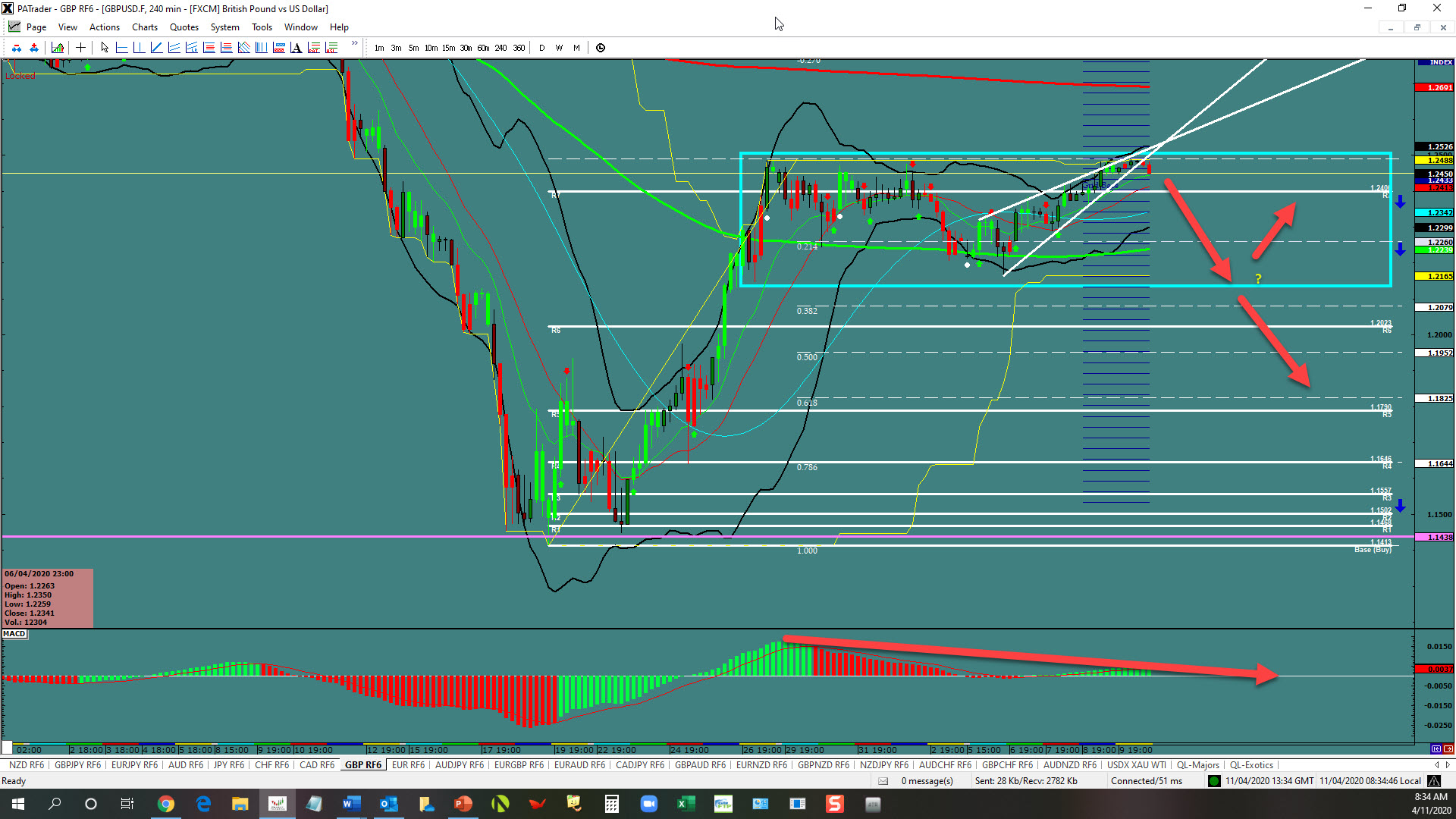Image resolution: width=1456 pixels, height=819 pixels.
Task: Open the GBPJPY RF6 tab
Action: (x=77, y=765)
